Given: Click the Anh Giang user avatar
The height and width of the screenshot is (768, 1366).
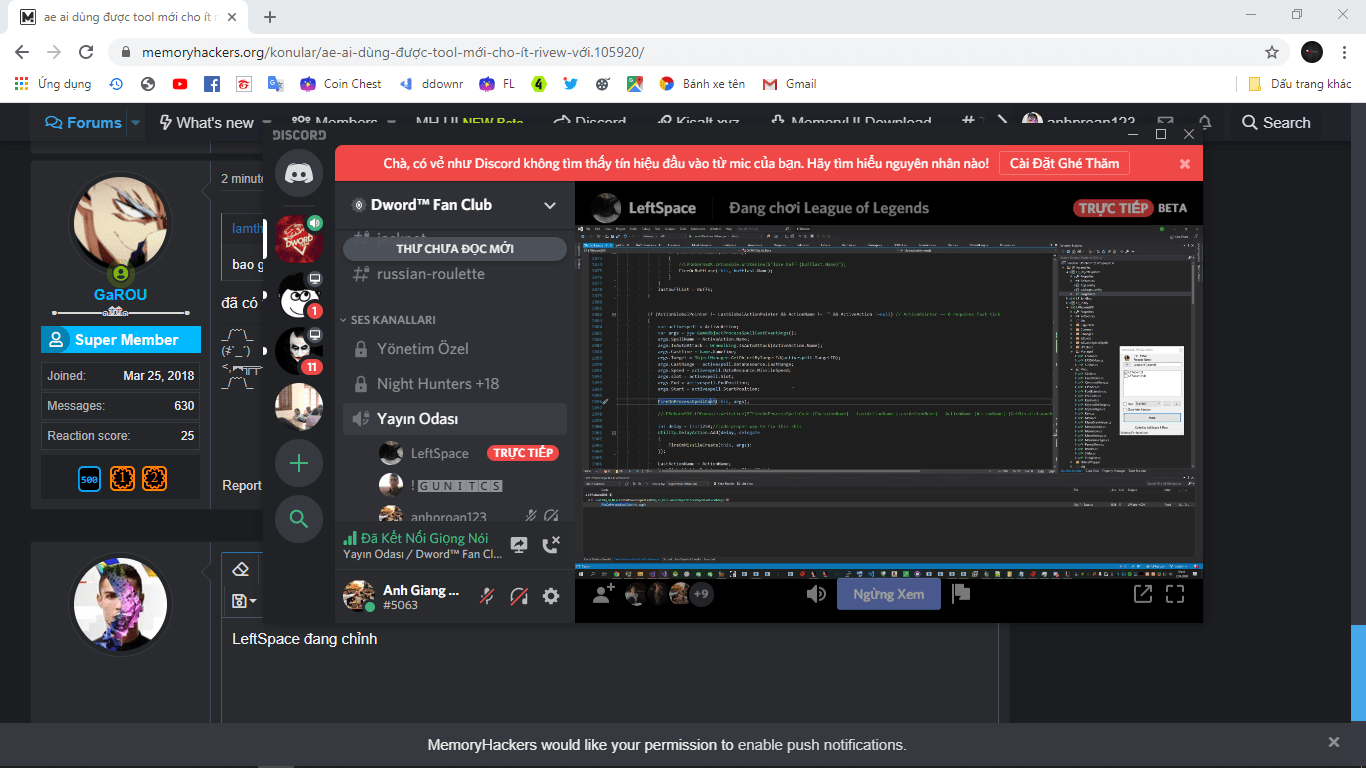Looking at the screenshot, I should (359, 596).
